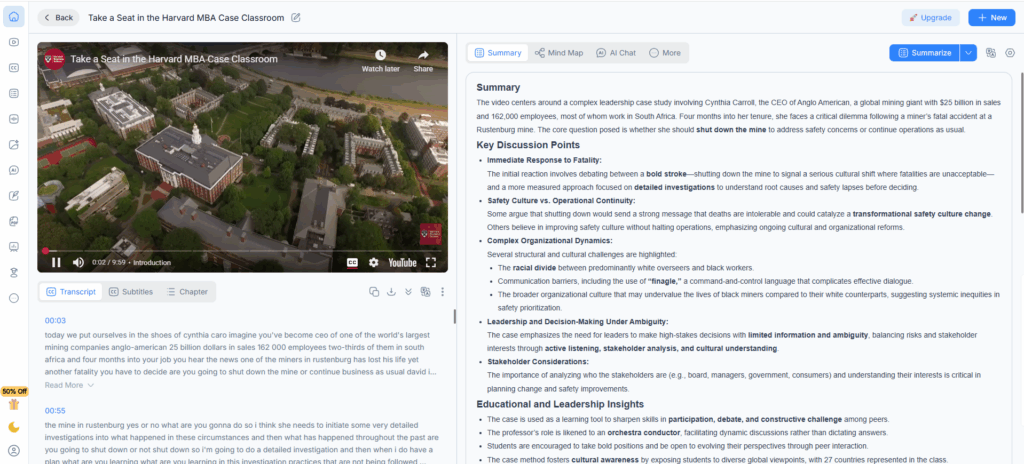
Task: Click 'Stakeholder Considerations:' bullet text
Action: click(537, 361)
